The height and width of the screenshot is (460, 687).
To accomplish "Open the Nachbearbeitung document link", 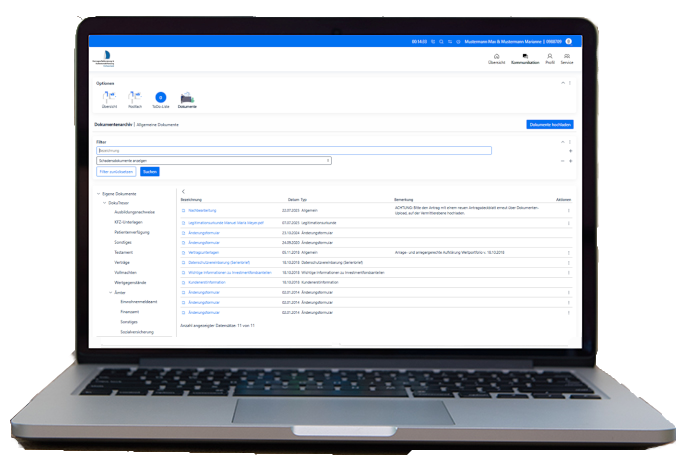I will pos(202,211).
